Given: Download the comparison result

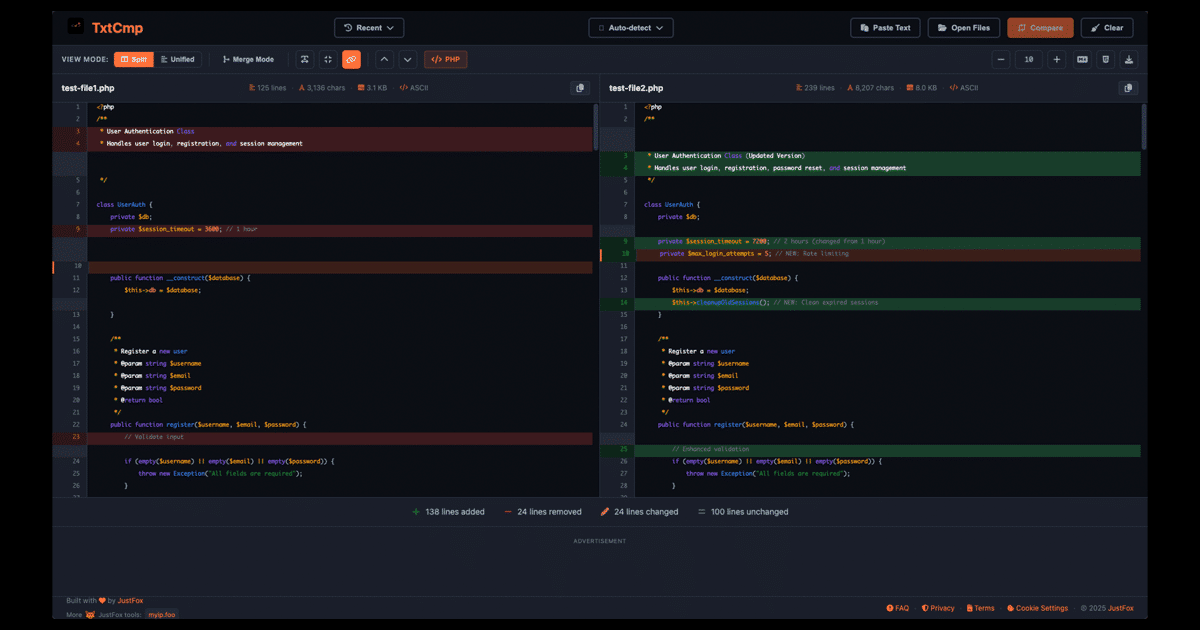Looking at the screenshot, I should [x=1129, y=59].
